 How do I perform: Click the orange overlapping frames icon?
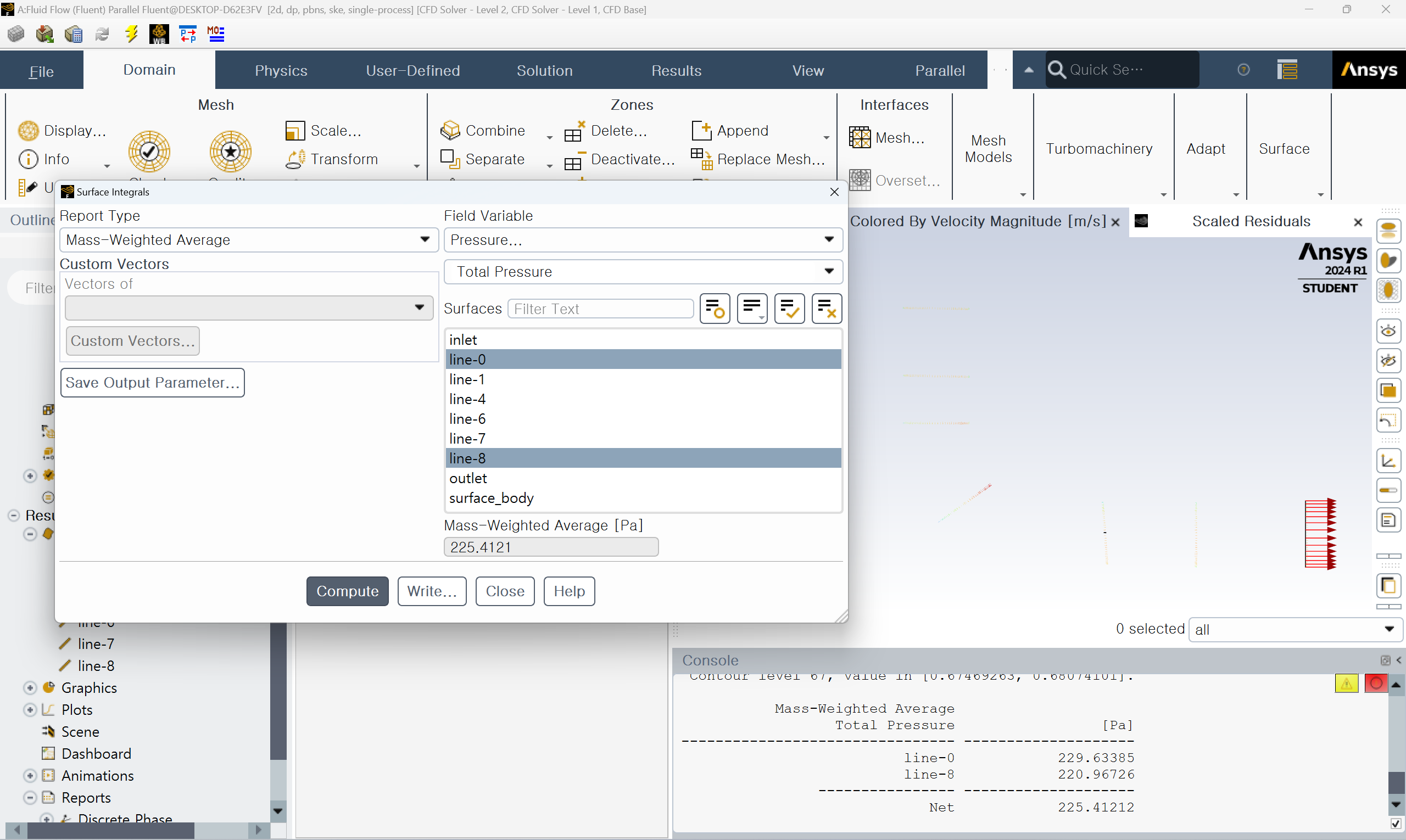click(1388, 390)
